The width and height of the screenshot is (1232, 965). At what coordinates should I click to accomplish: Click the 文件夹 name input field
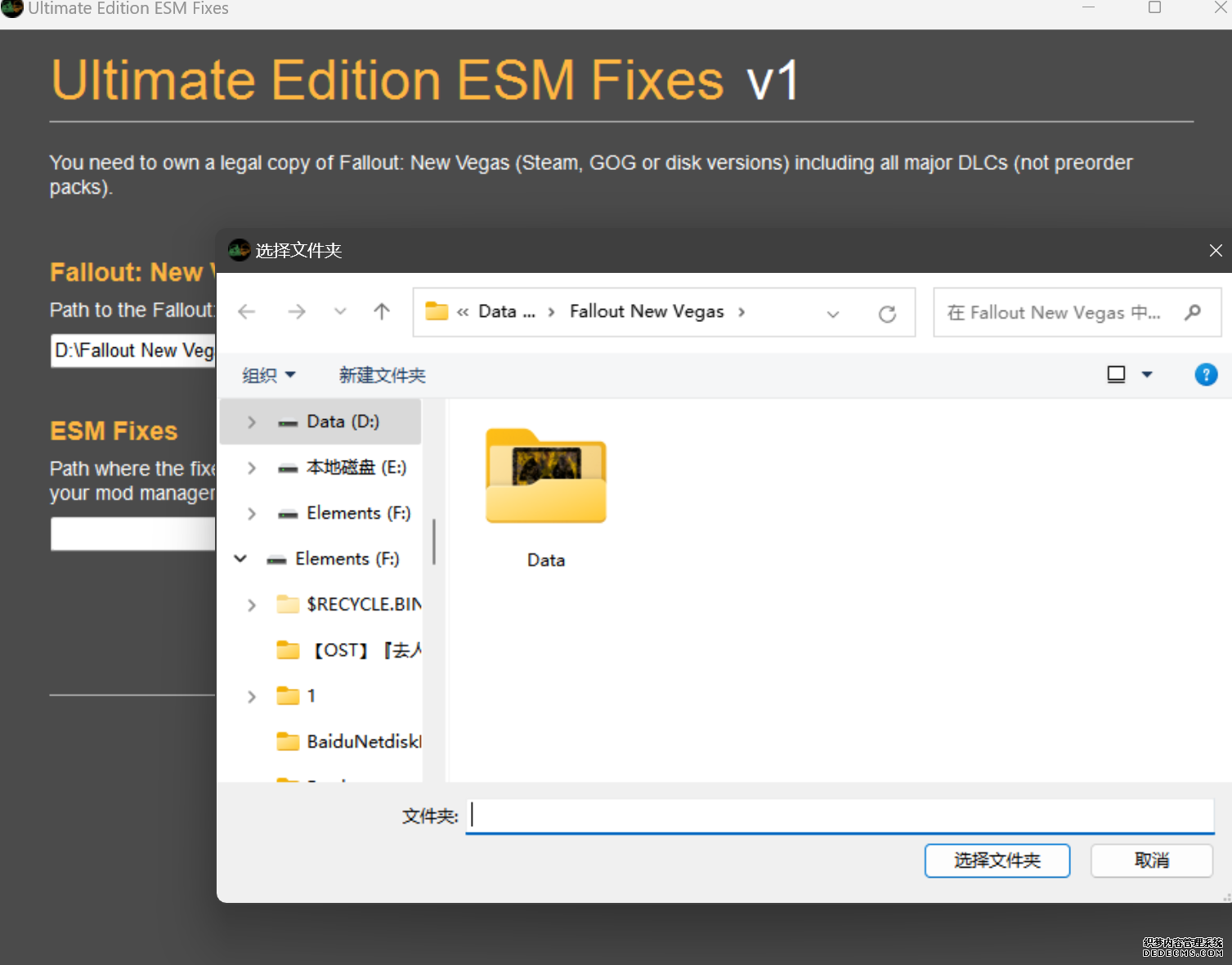(840, 815)
